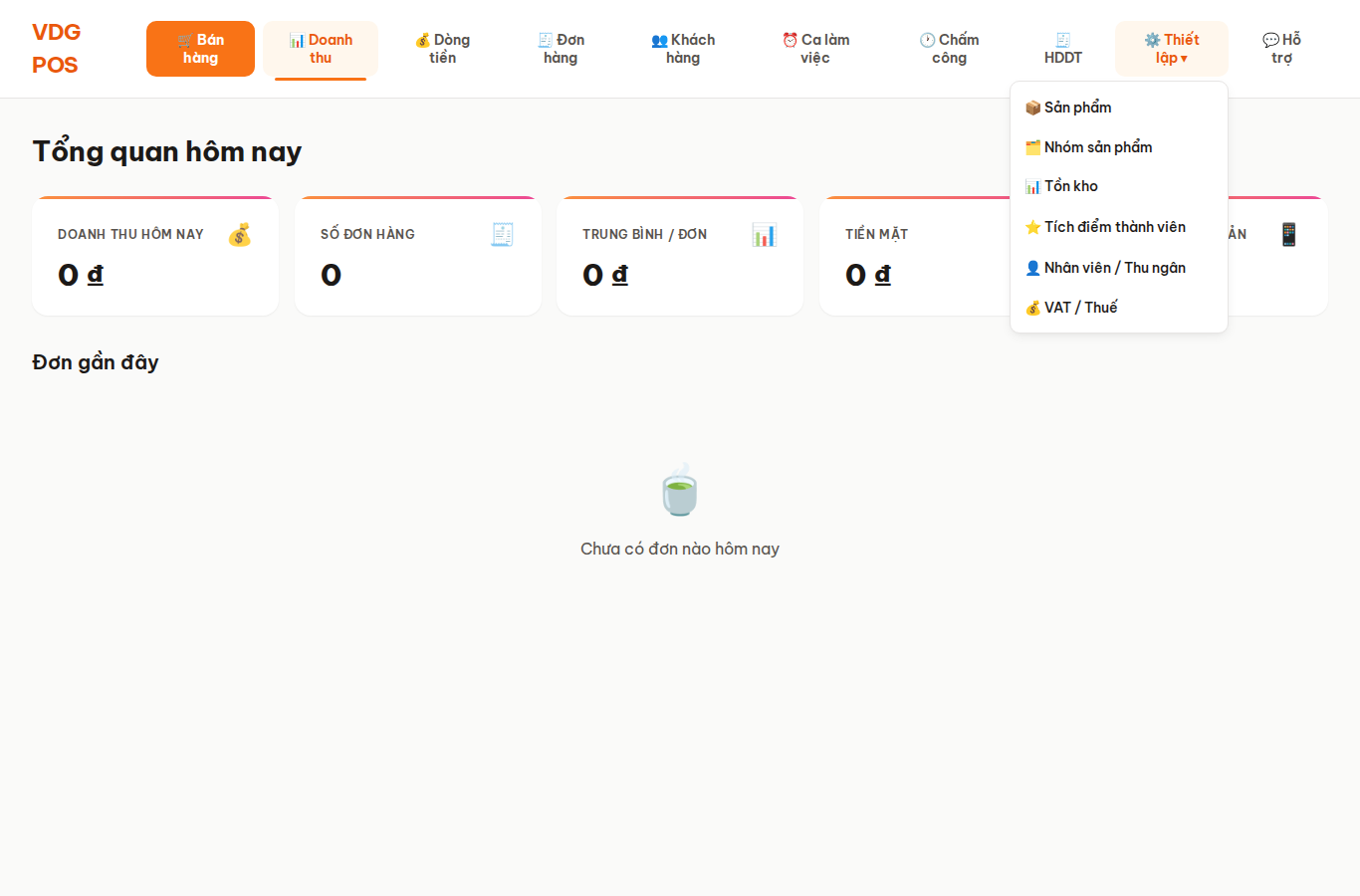
Task: Click the Doanh thu hôm nay value 0 đ
Action: click(x=81, y=275)
